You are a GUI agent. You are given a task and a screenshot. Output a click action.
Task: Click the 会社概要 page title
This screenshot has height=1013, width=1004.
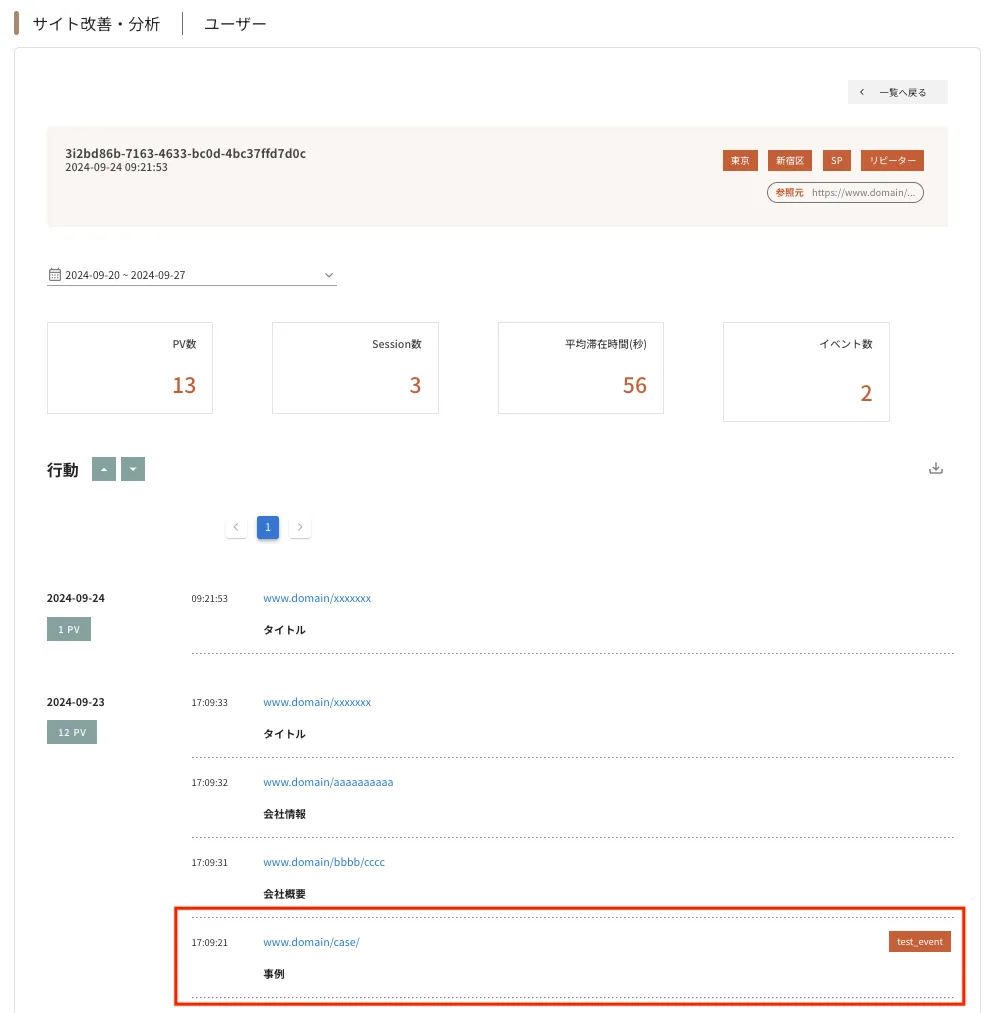[284, 894]
